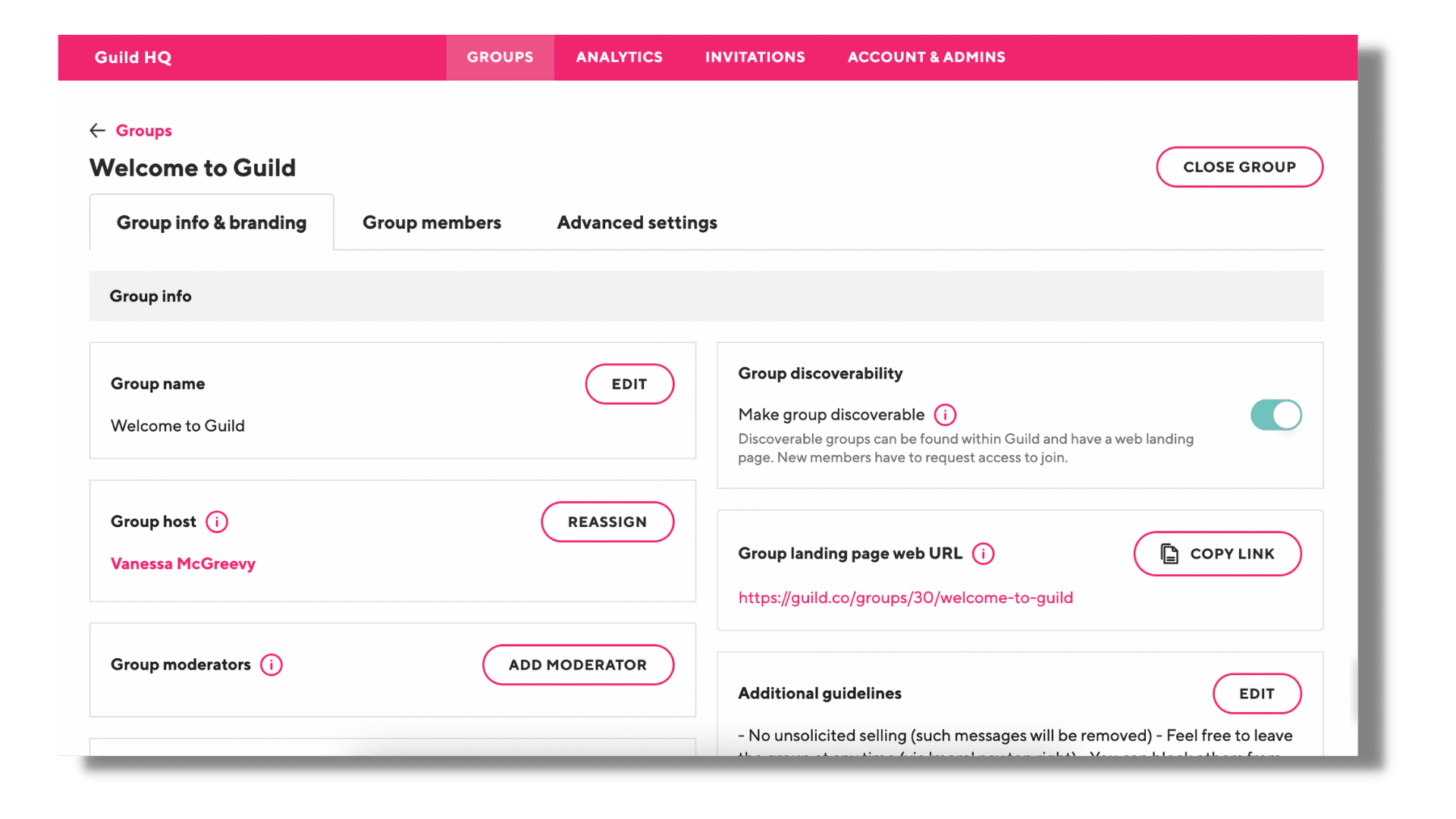This screenshot has height=819, width=1456.
Task: Open the Group host info icon
Action: click(217, 522)
